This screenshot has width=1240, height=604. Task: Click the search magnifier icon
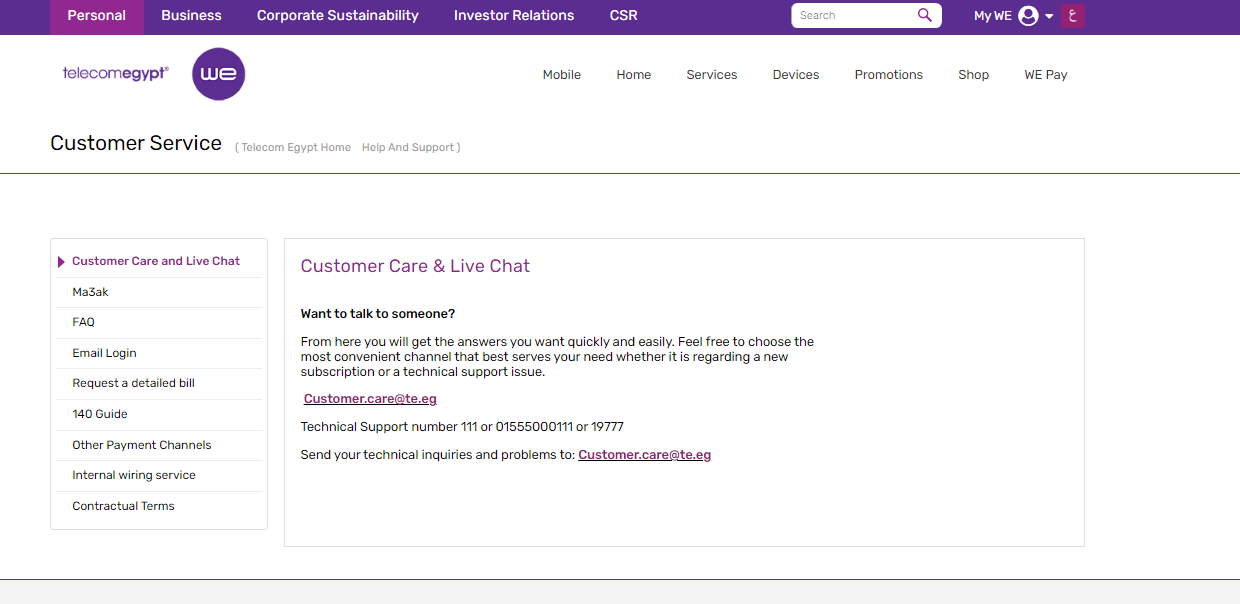925,15
